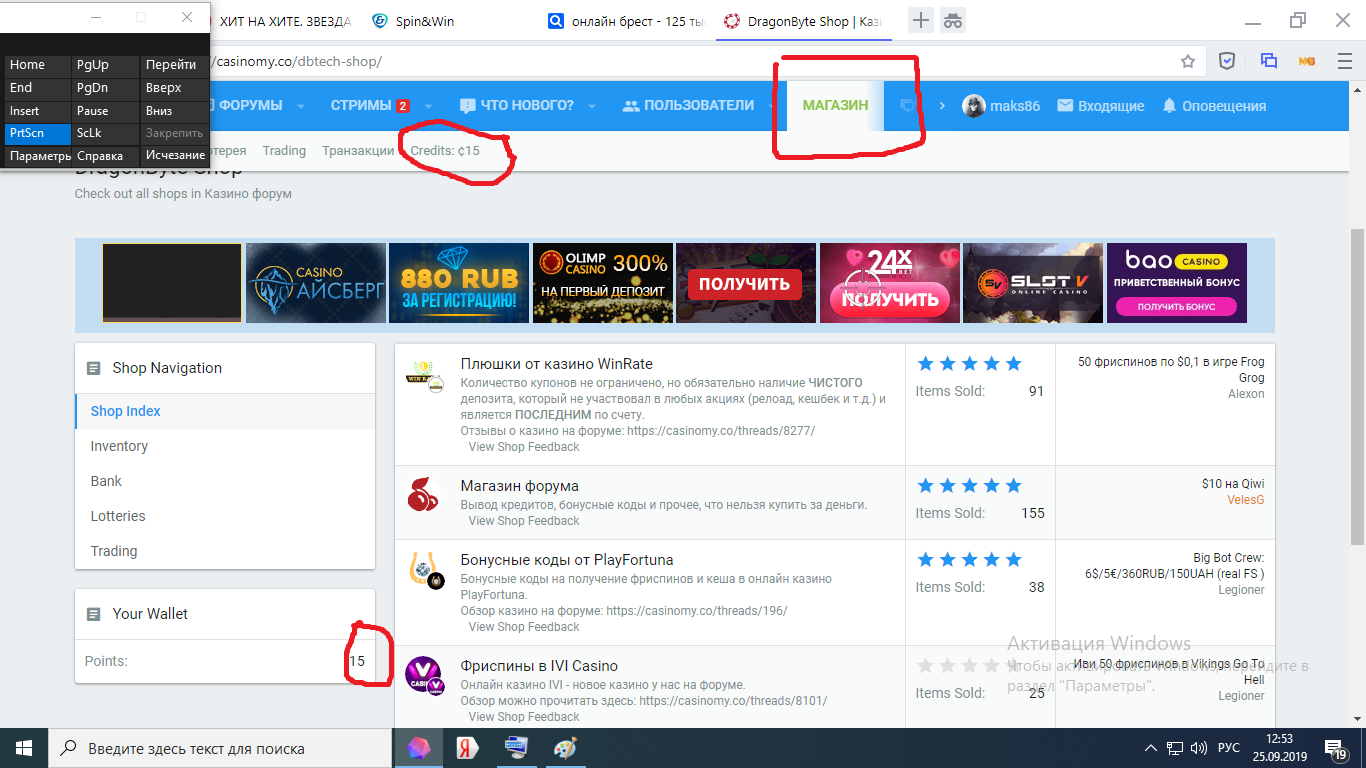The image size is (1366, 768).
Task: Select Inventory in Shop Navigation
Action: click(x=119, y=446)
